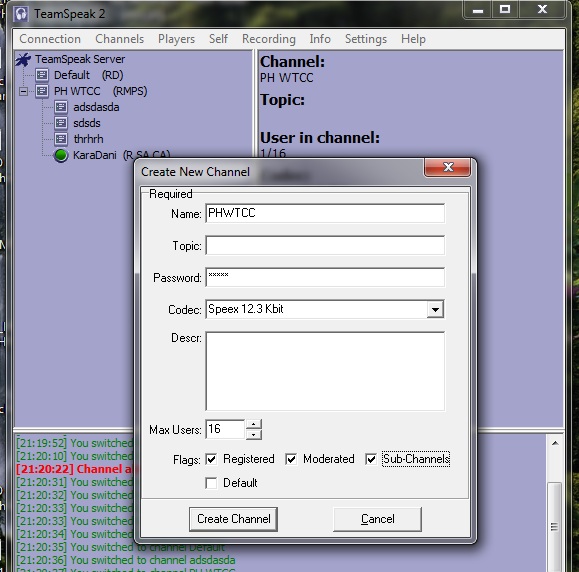Click the PH WTCC channel icon
Viewport: 579px width, 572px height.
(42, 91)
